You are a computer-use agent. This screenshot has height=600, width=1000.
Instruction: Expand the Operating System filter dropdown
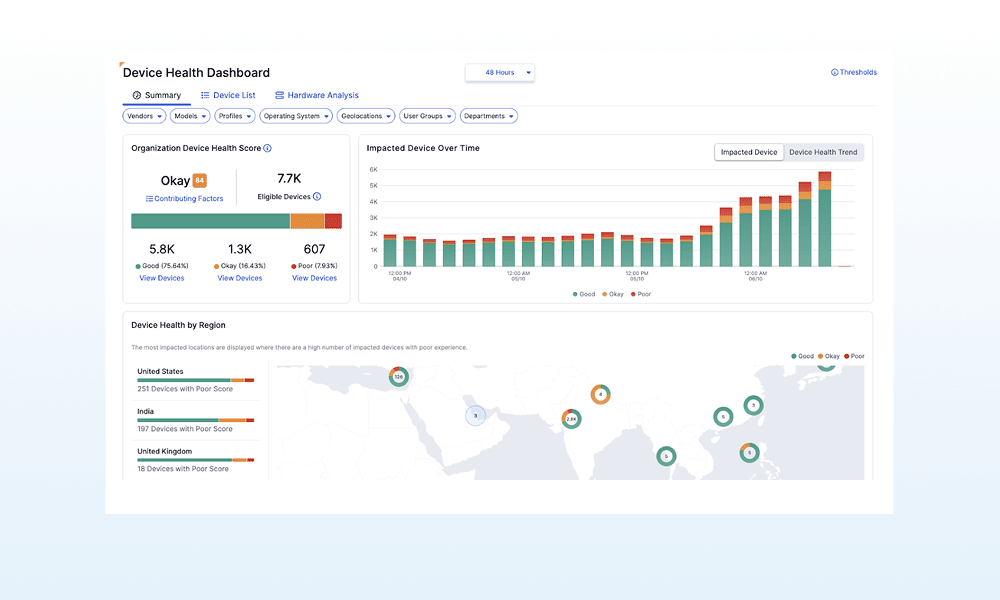point(297,116)
